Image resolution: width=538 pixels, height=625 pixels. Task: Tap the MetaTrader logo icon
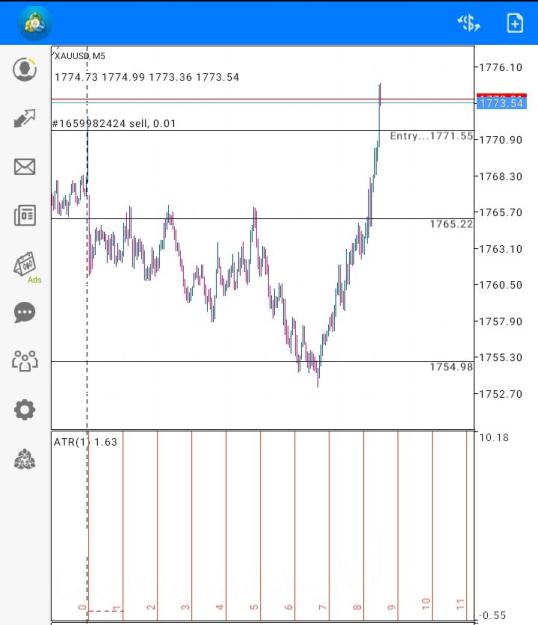(x=35, y=23)
